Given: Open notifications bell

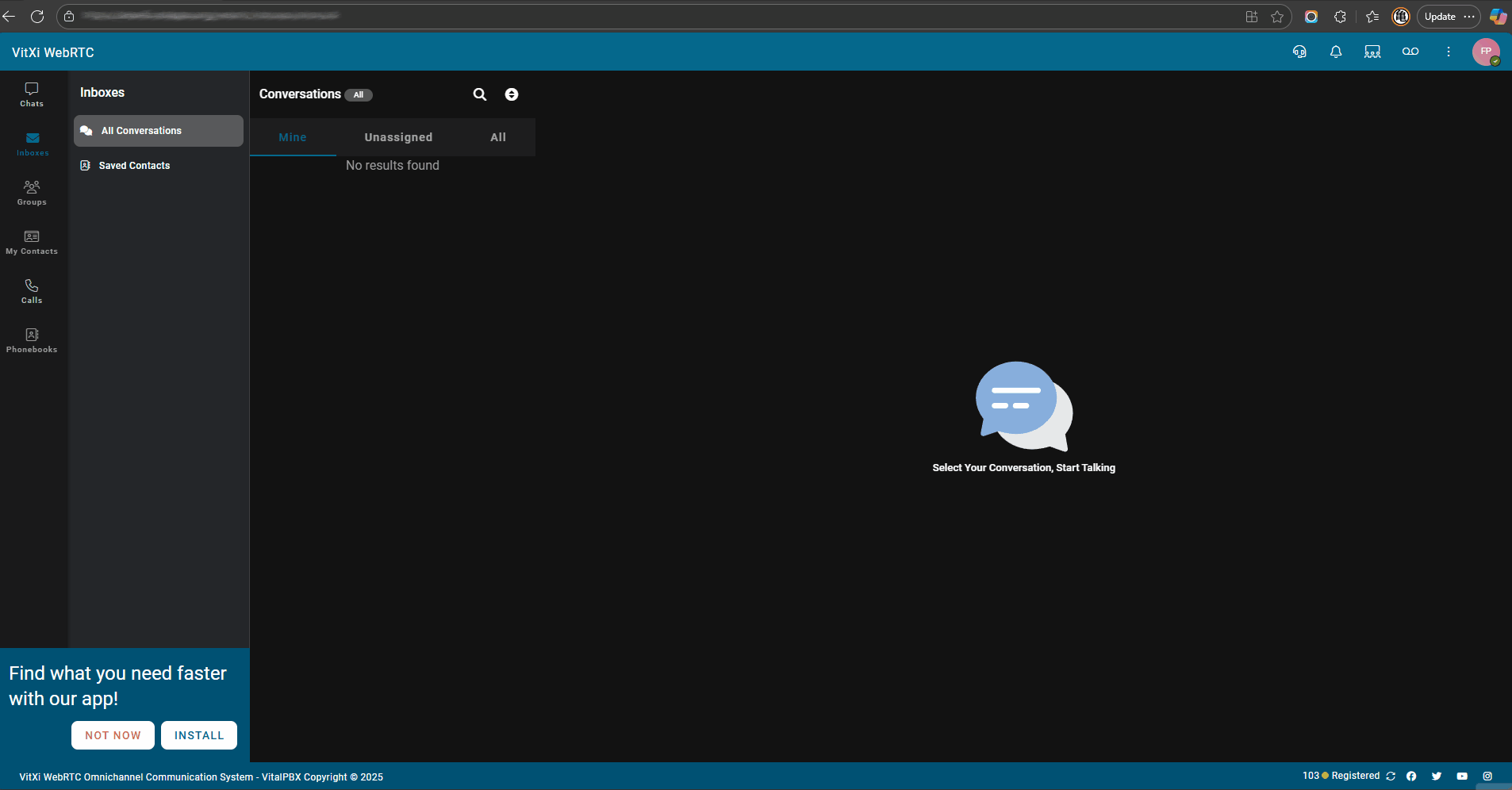Looking at the screenshot, I should pos(1336,52).
